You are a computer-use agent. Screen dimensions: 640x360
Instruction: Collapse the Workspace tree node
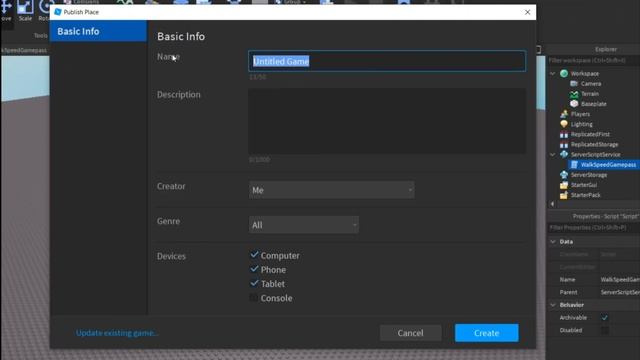[x=553, y=73]
